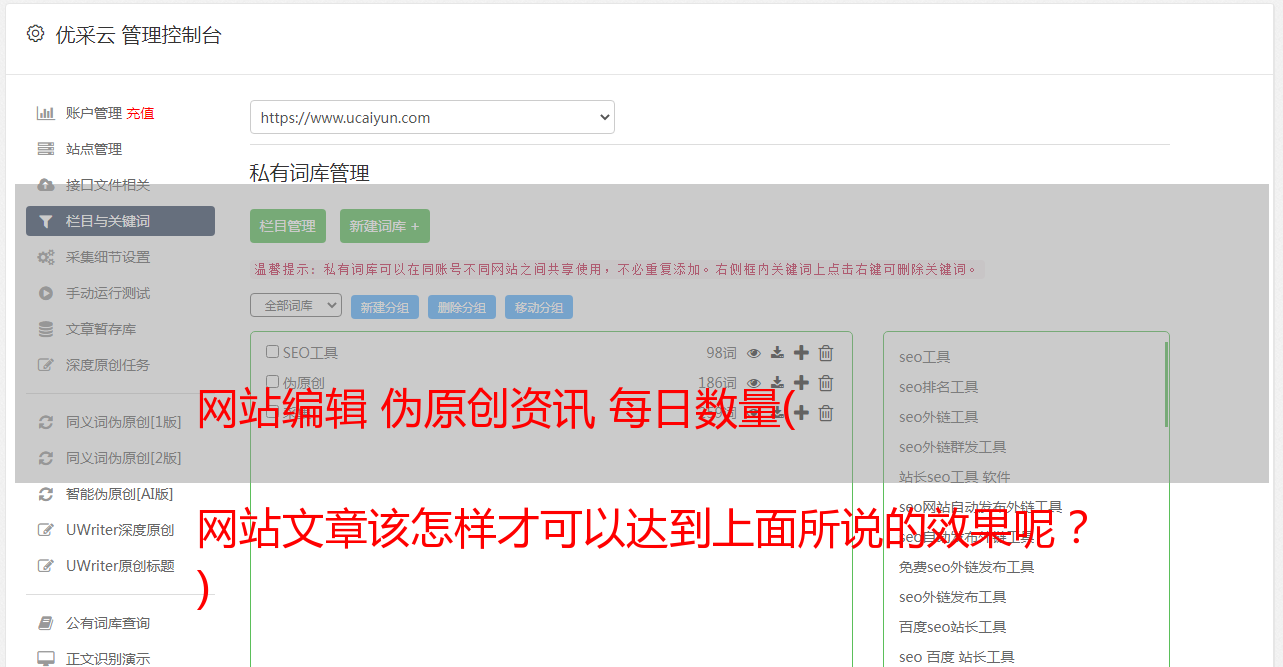This screenshot has width=1283, height=667.
Task: Select keyword 'seo外链工具'
Action: coord(938,417)
